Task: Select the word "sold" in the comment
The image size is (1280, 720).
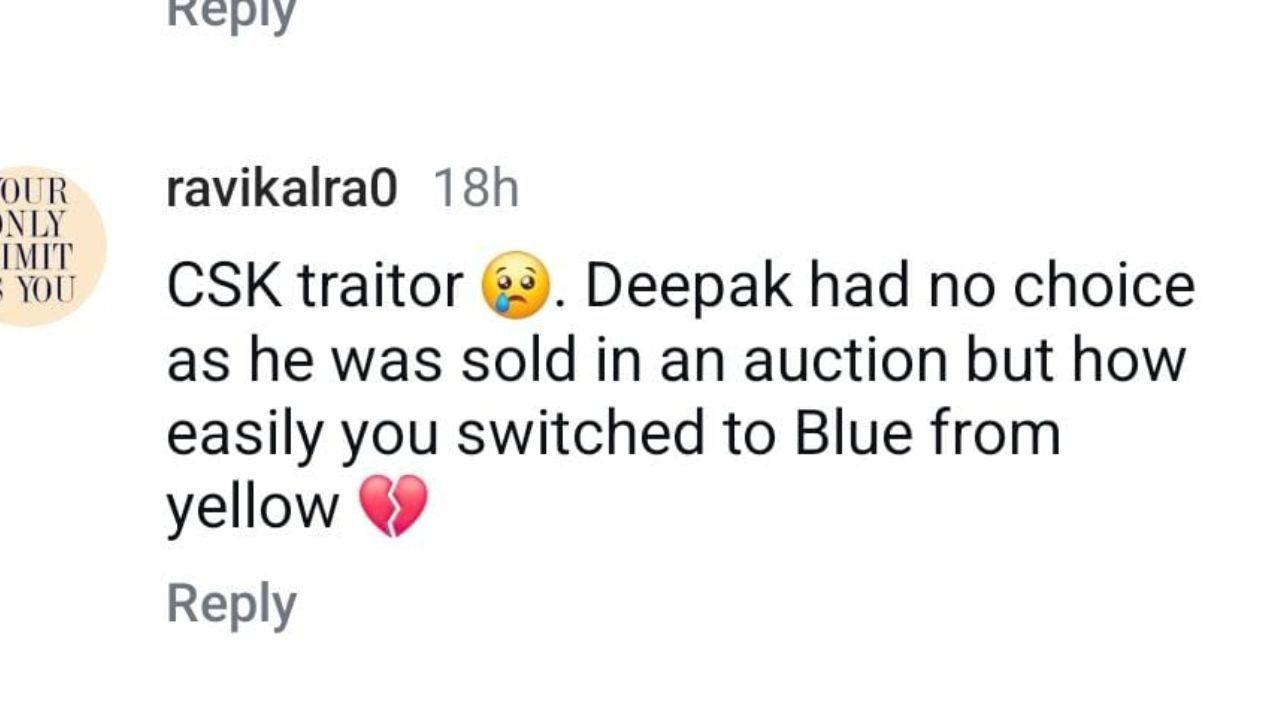Action: 518,360
